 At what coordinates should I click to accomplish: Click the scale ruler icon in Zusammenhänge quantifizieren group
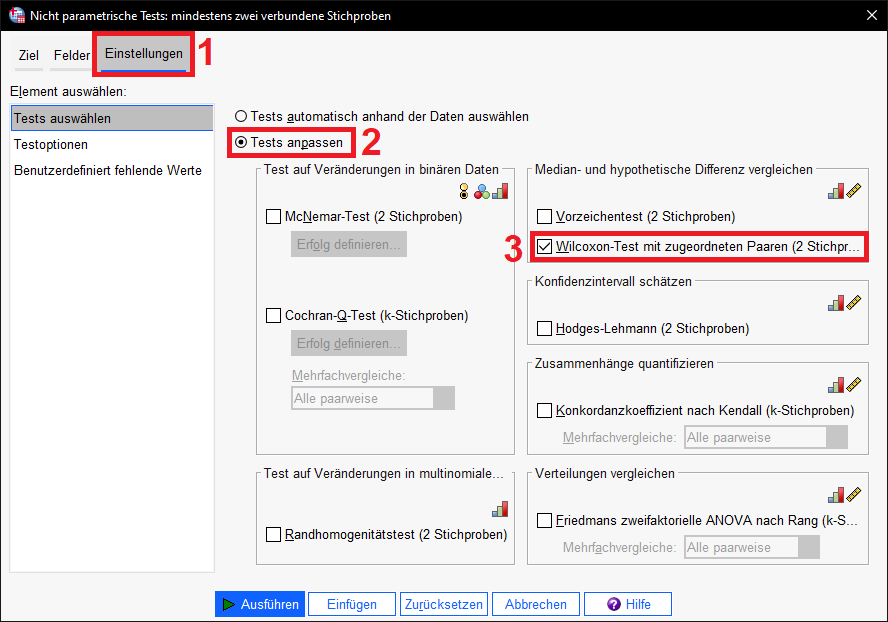click(853, 385)
